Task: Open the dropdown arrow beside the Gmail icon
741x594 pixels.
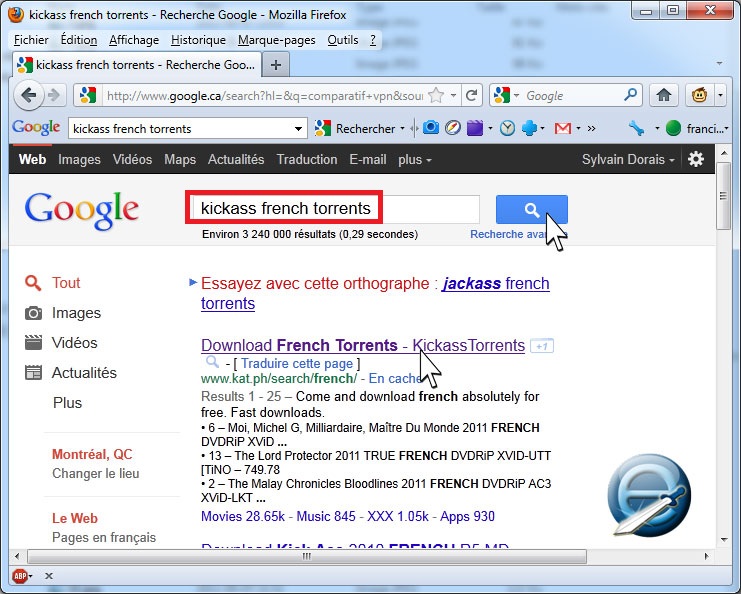Action: (x=578, y=129)
